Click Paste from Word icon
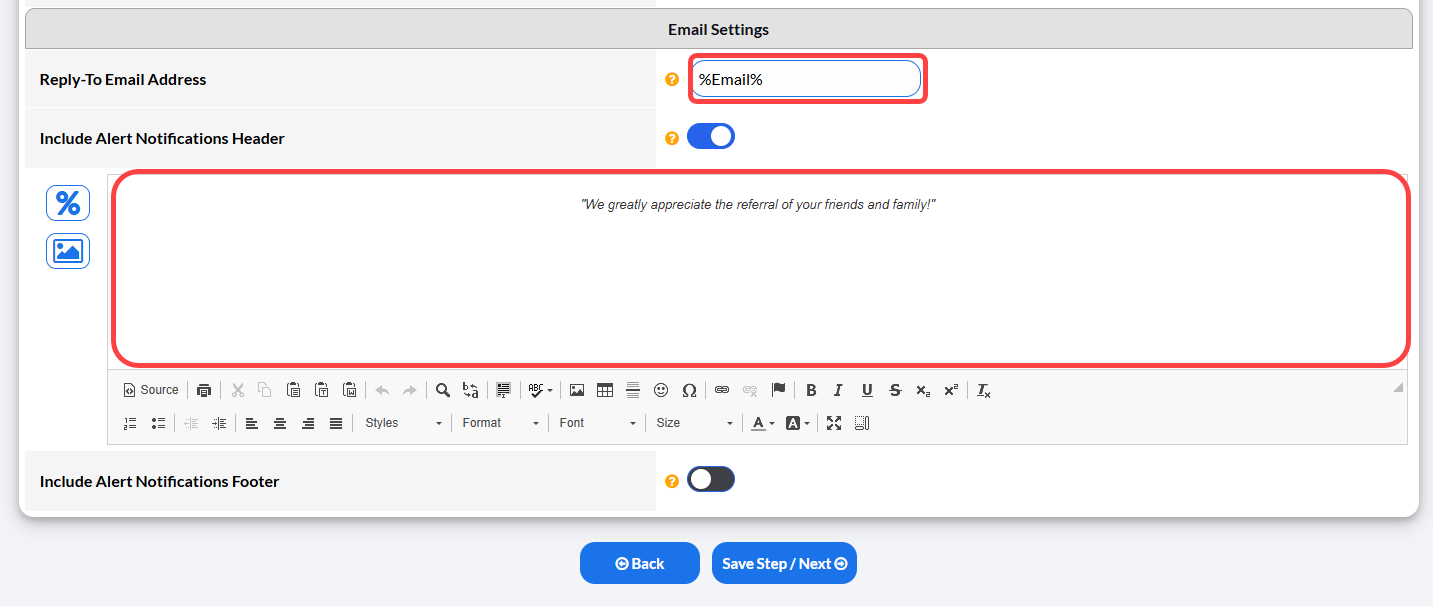Screen dimensions: 1433x606 point(350,390)
